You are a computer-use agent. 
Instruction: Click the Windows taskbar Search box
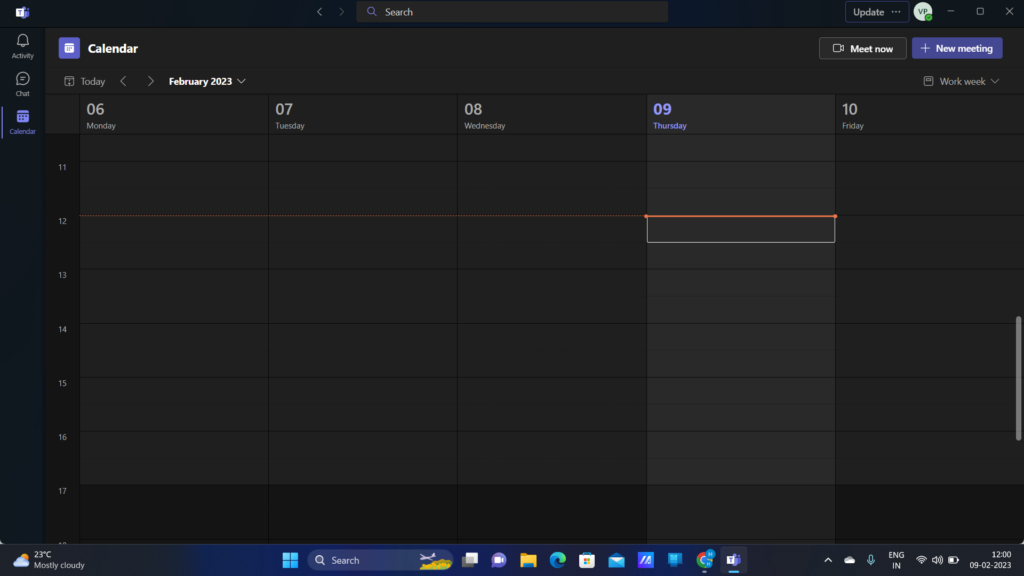point(380,560)
